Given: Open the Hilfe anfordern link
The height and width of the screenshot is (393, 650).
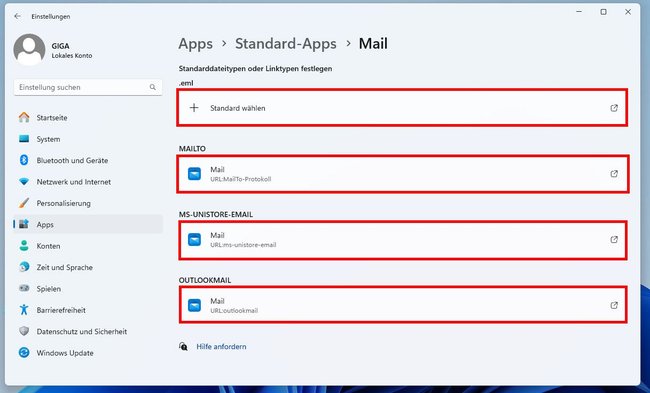Looking at the screenshot, I should pos(221,347).
